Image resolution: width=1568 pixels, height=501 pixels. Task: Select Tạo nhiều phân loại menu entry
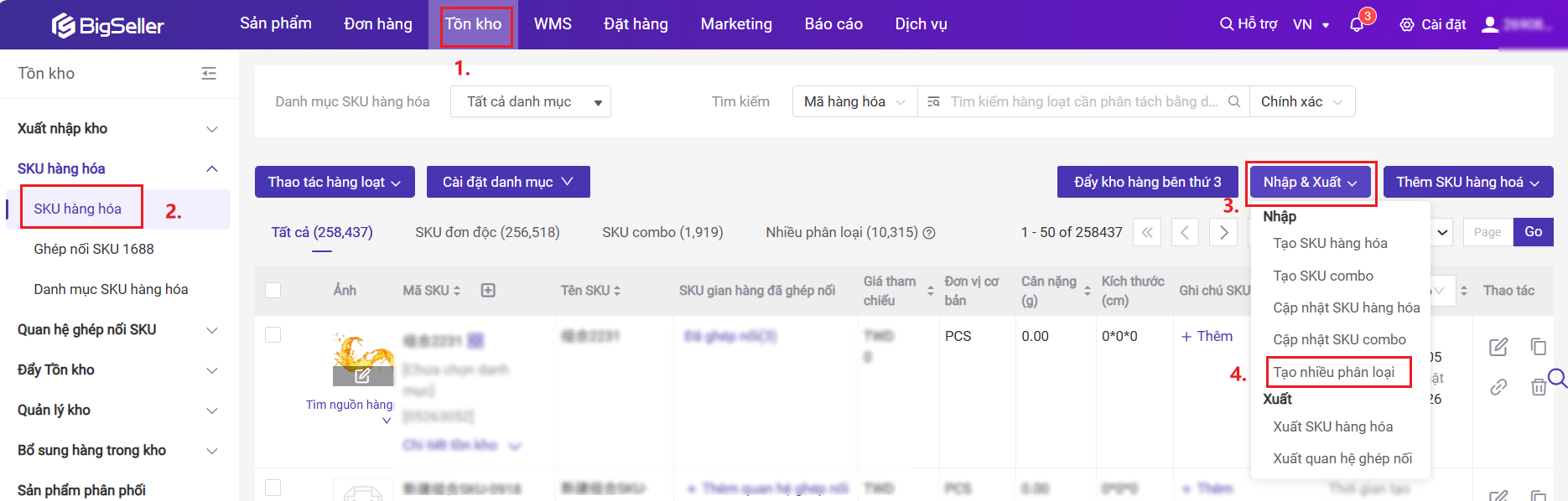[1333, 372]
